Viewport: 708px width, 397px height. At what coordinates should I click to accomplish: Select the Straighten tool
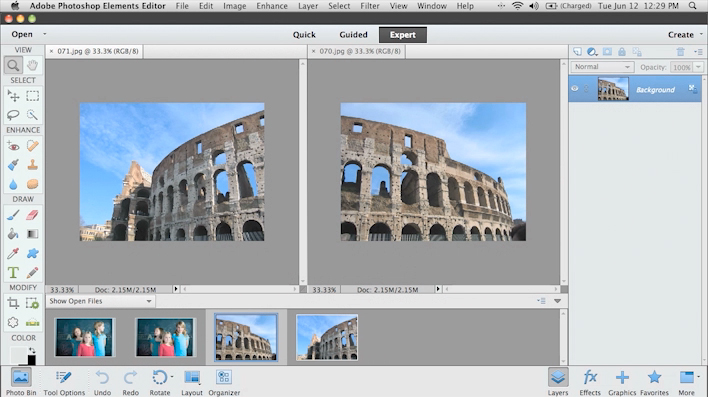click(x=32, y=322)
